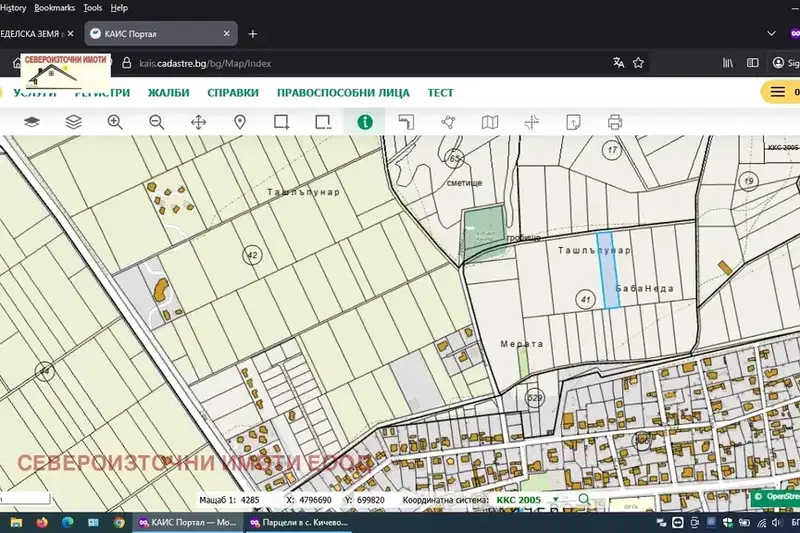Open the РЕГИСТРИ menu

click(x=102, y=93)
